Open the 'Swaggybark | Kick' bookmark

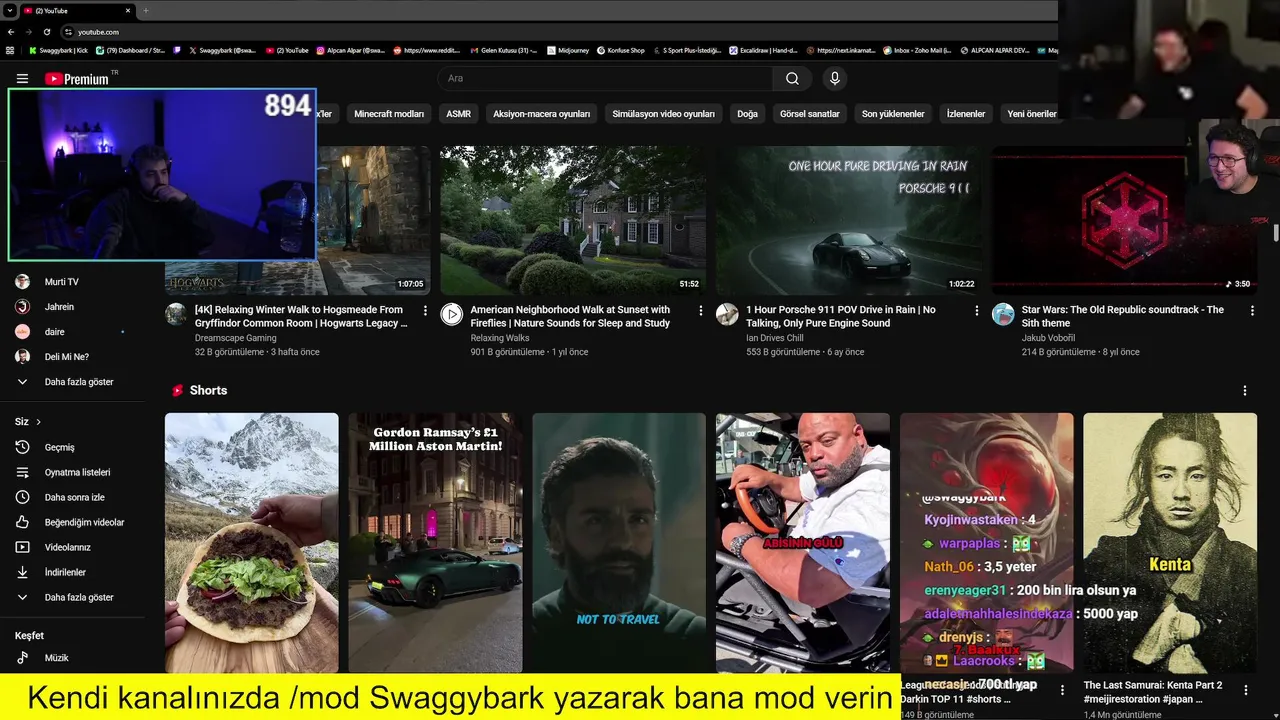click(x=58, y=50)
